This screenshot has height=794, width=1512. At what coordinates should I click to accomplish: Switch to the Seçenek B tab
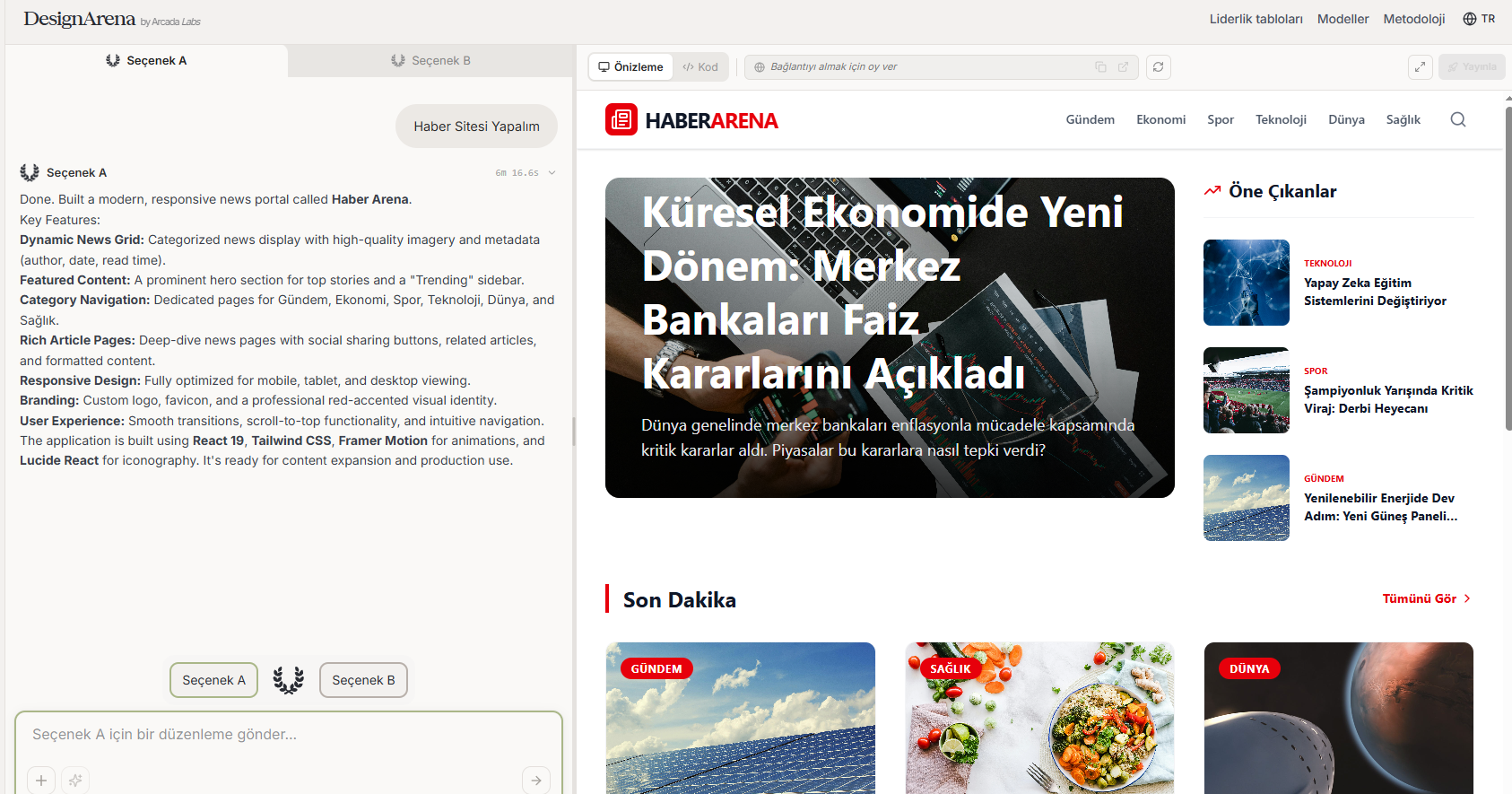tap(431, 60)
